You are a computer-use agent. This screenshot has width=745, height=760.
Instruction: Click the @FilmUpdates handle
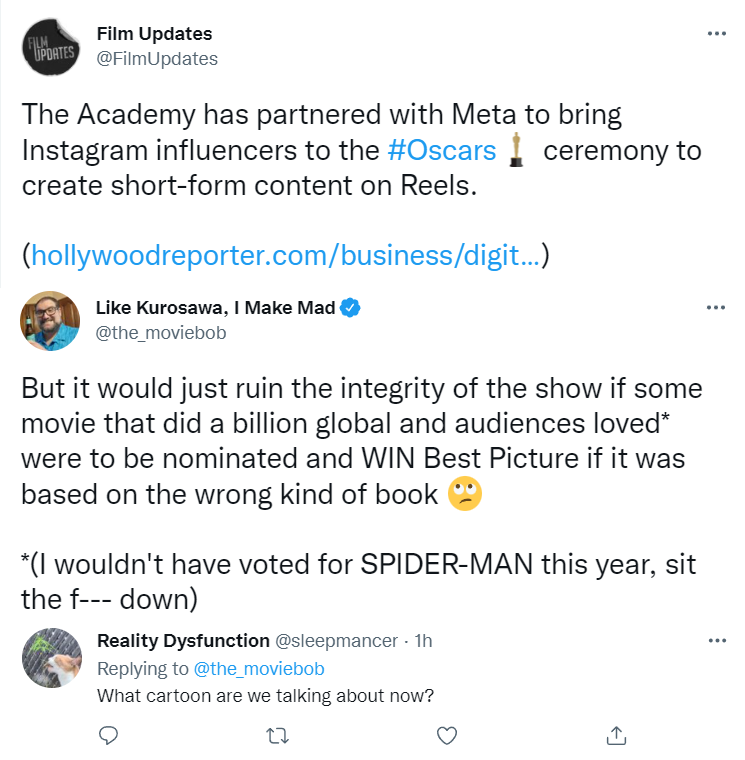(x=157, y=59)
